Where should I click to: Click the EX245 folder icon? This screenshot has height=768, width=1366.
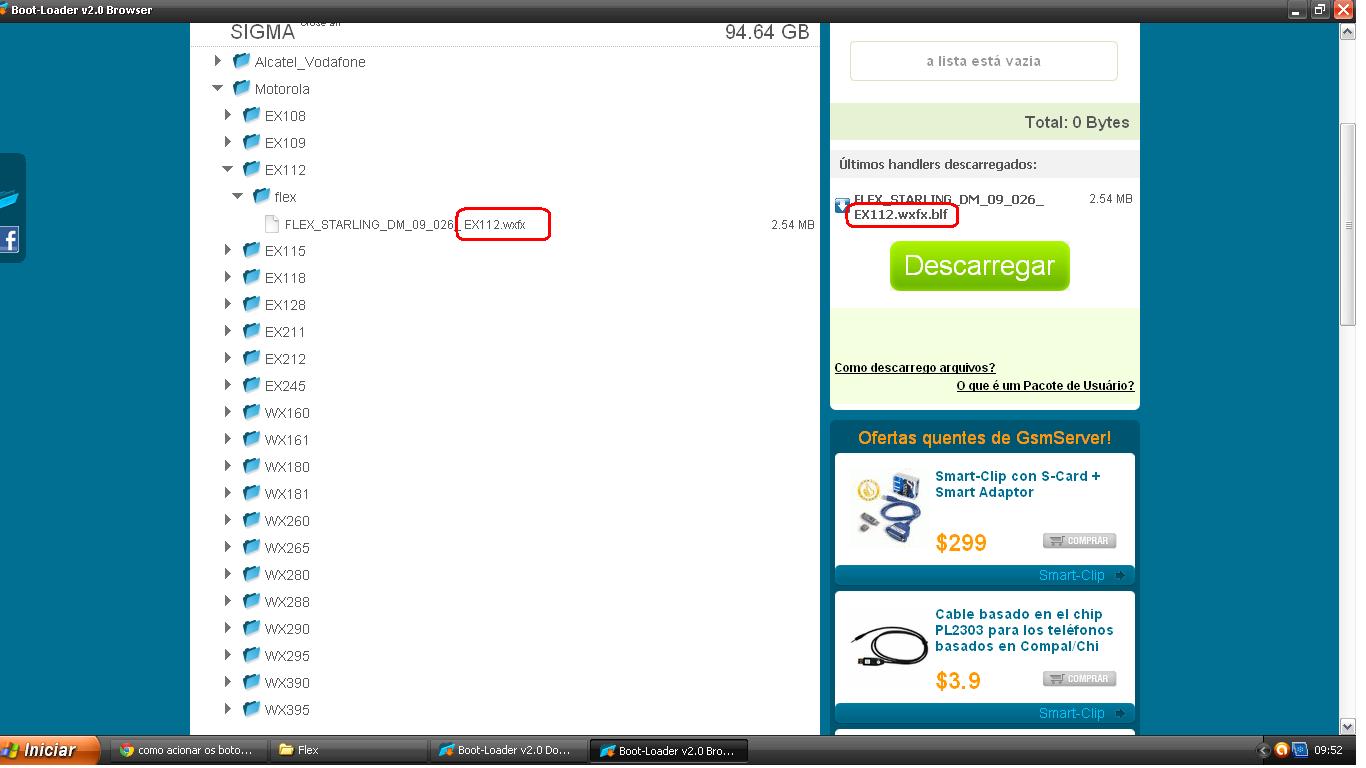click(252, 385)
